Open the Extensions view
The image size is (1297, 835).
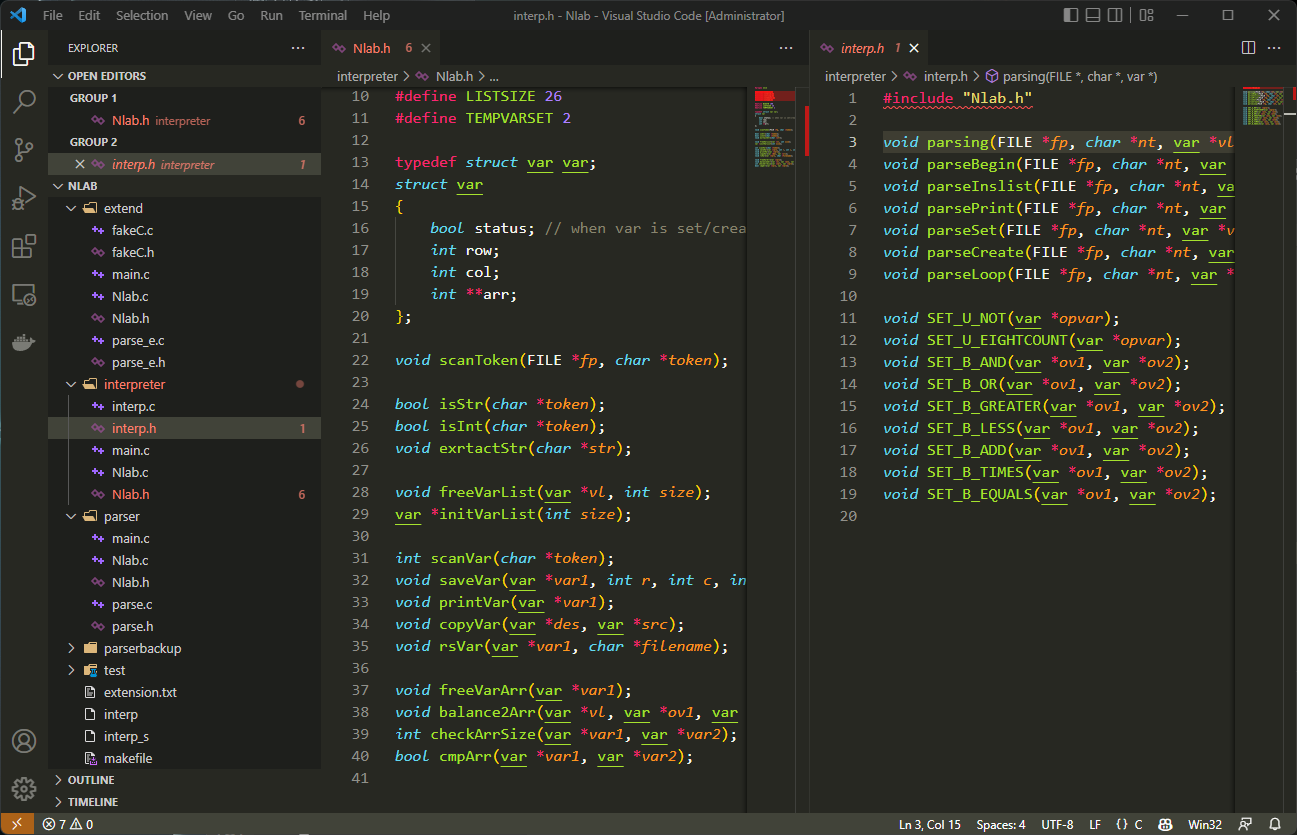point(24,246)
